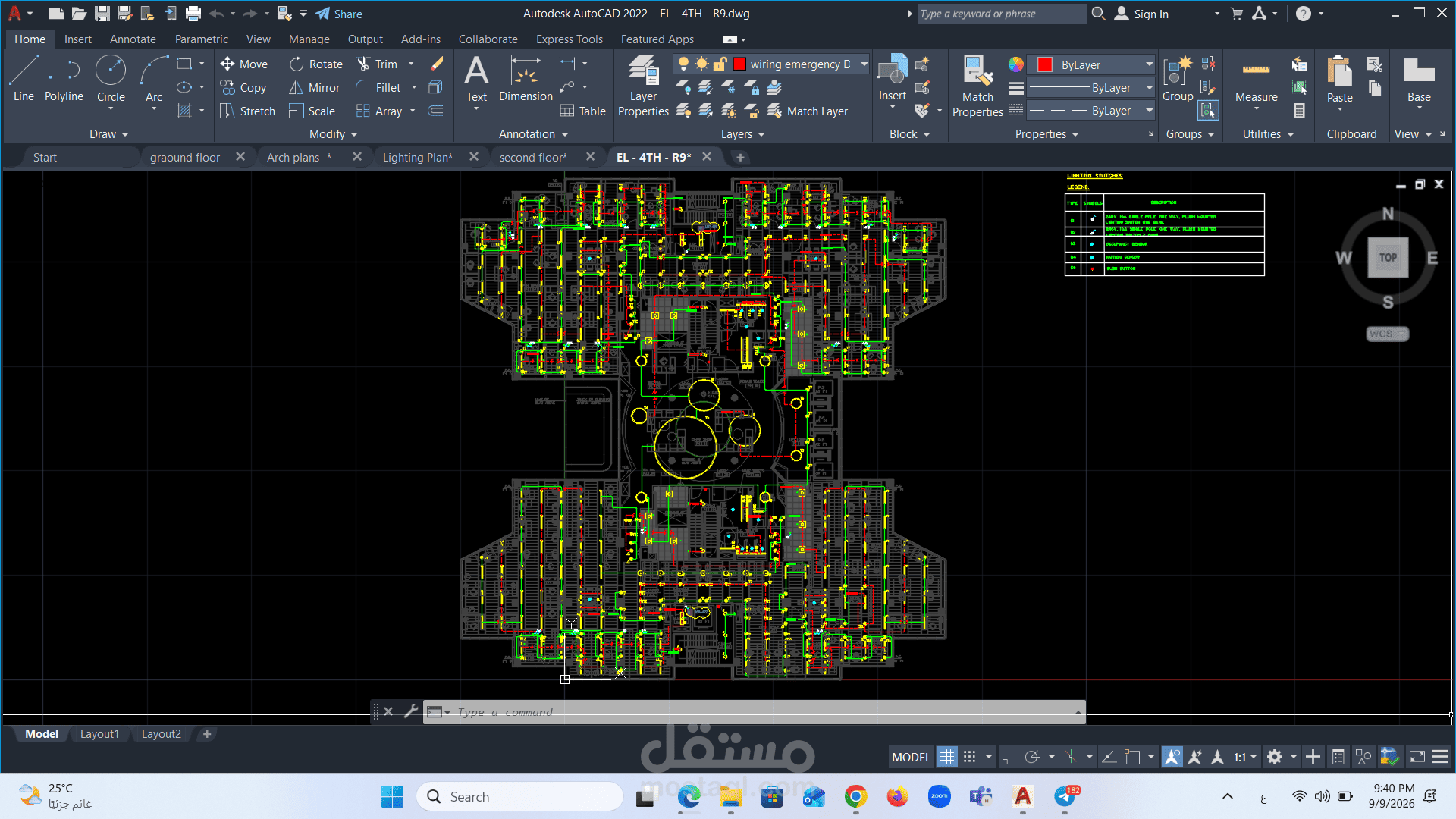Select the Arc tool
This screenshot has height=819, width=1456.
pos(154,79)
